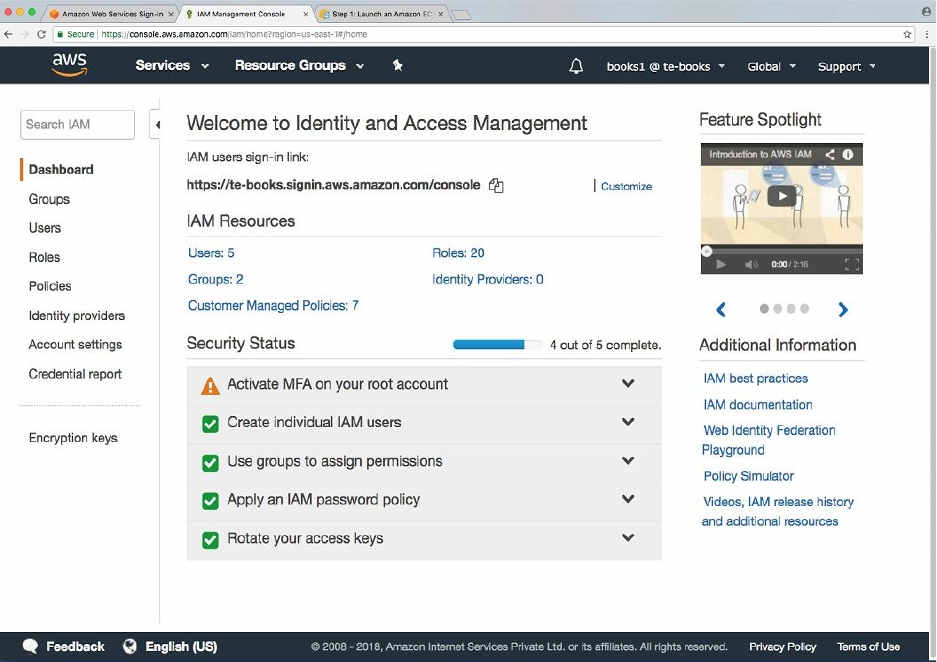Click the green check for Rotate your access keys

coord(210,540)
